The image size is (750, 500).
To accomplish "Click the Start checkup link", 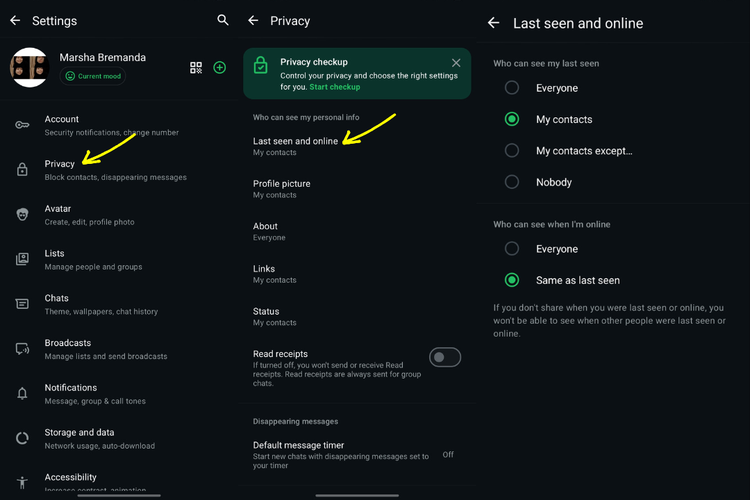I will pyautogui.click(x=334, y=87).
